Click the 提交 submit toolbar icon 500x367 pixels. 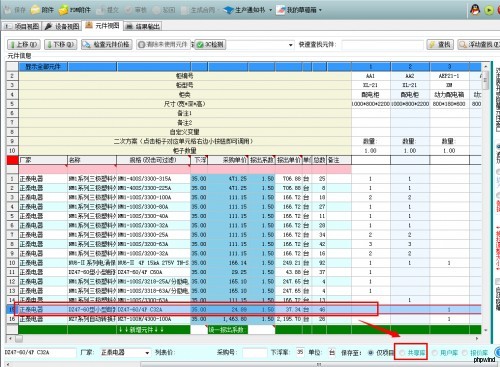click(100, 10)
